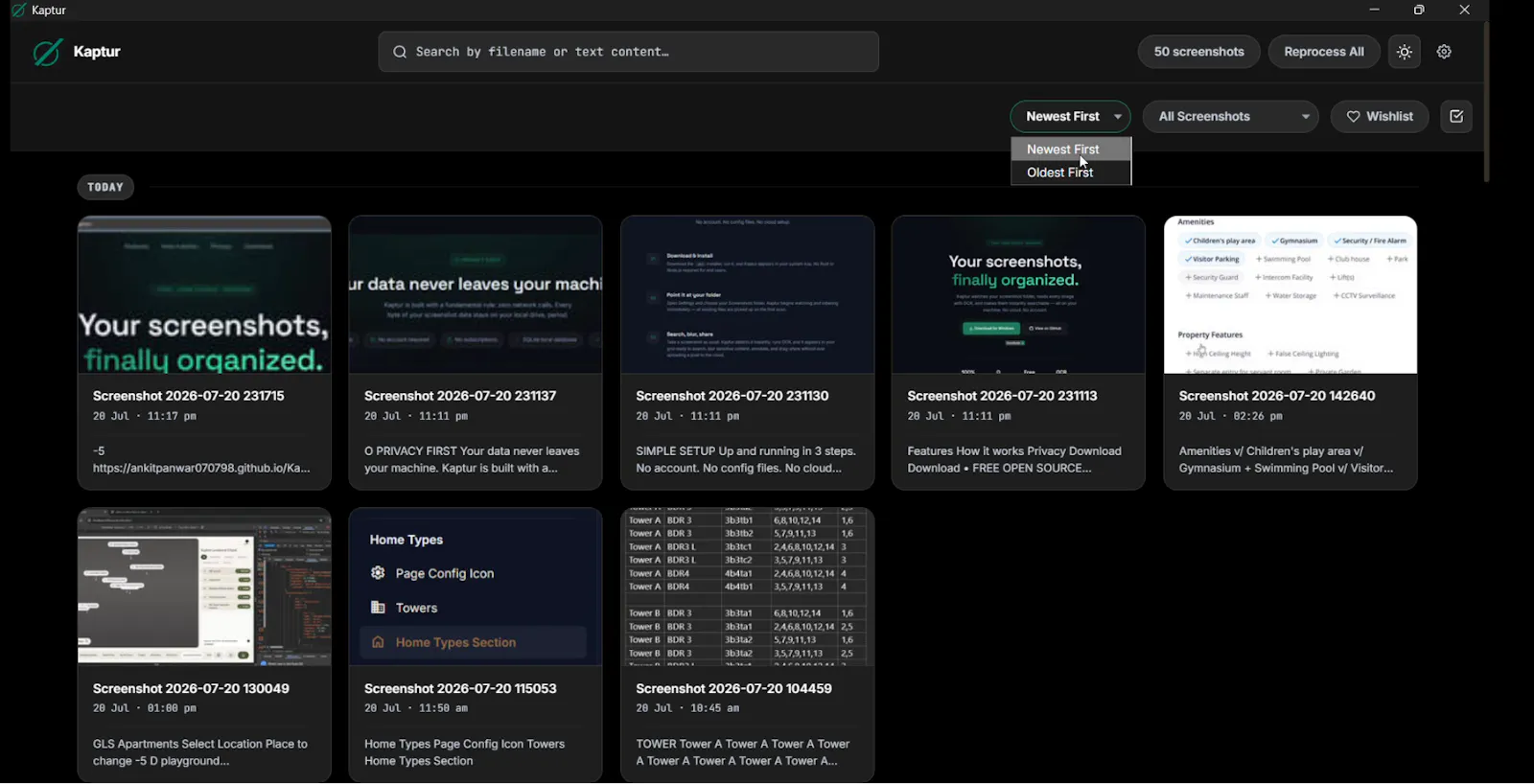
Task: Click Reprocess All button
Action: (1323, 52)
